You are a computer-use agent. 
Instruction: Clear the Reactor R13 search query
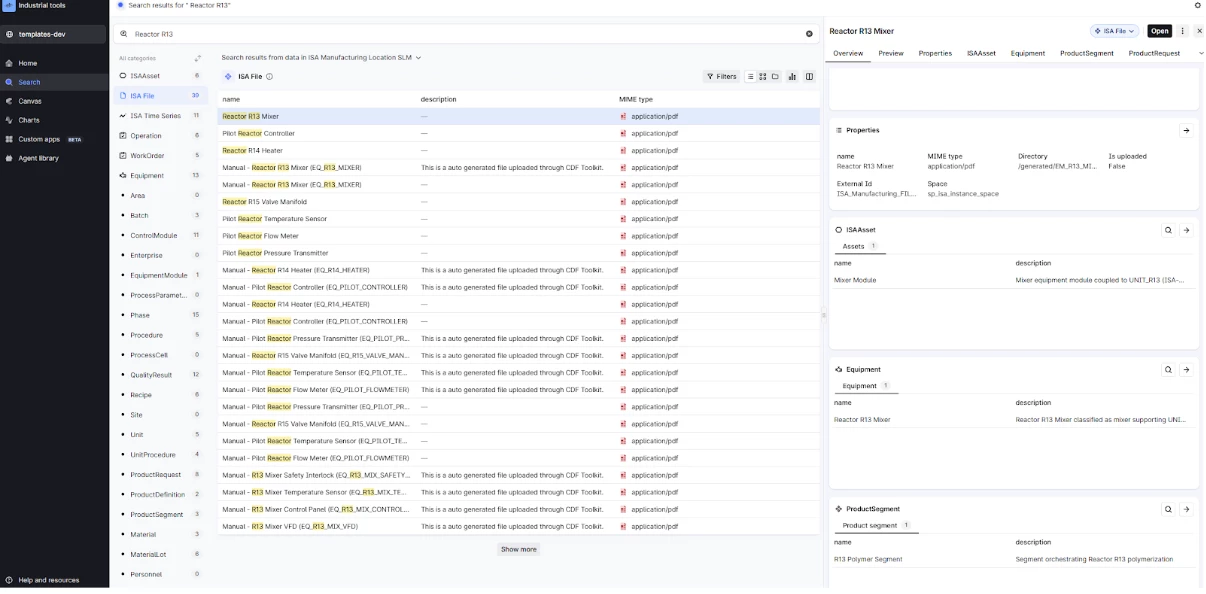click(809, 34)
